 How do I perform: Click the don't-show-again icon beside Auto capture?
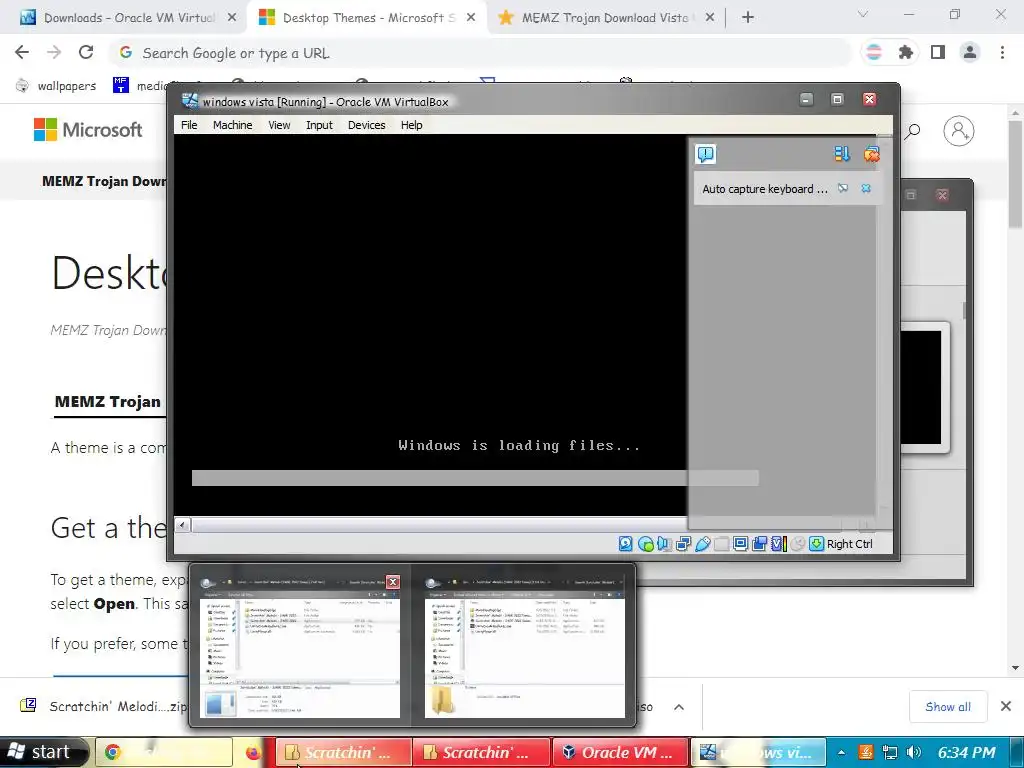pos(843,188)
